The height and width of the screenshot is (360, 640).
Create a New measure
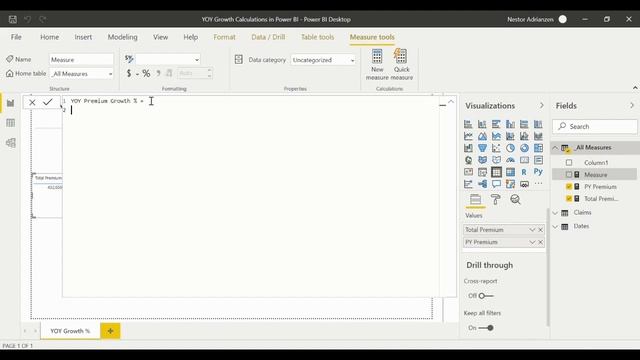(377, 64)
